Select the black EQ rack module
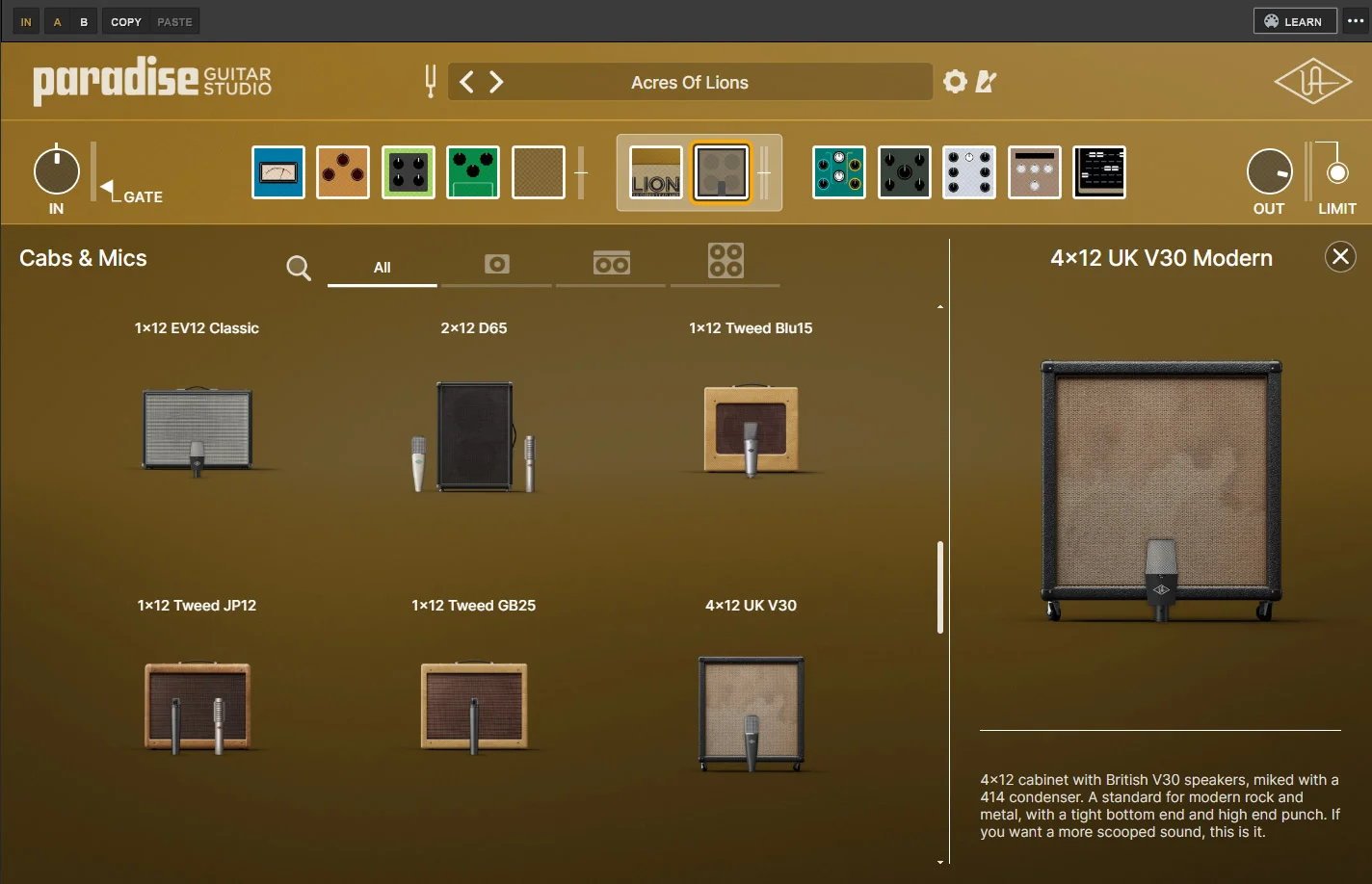Image resolution: width=1372 pixels, height=884 pixels. (1099, 172)
